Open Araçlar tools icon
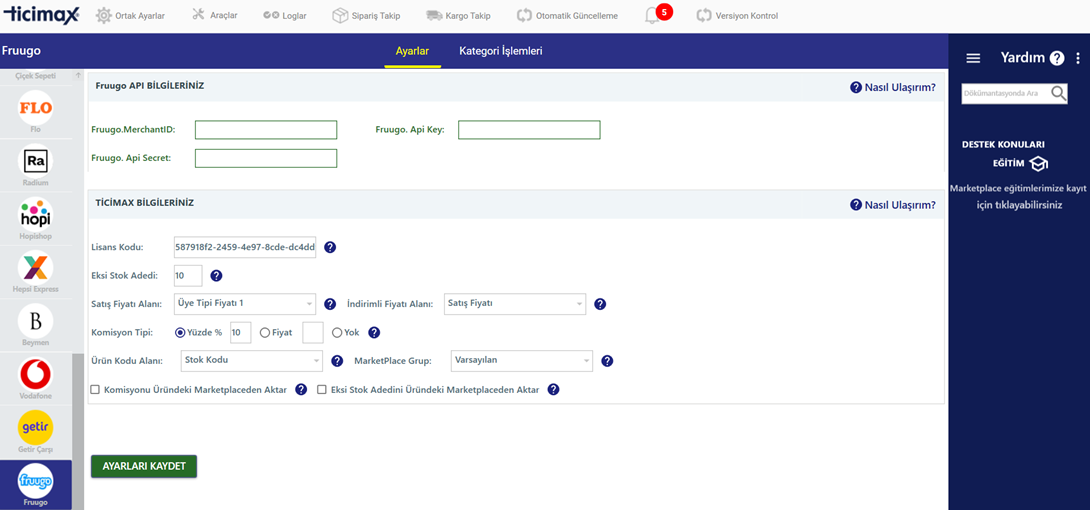Viewport: 1090px width, 510px height. point(198,15)
